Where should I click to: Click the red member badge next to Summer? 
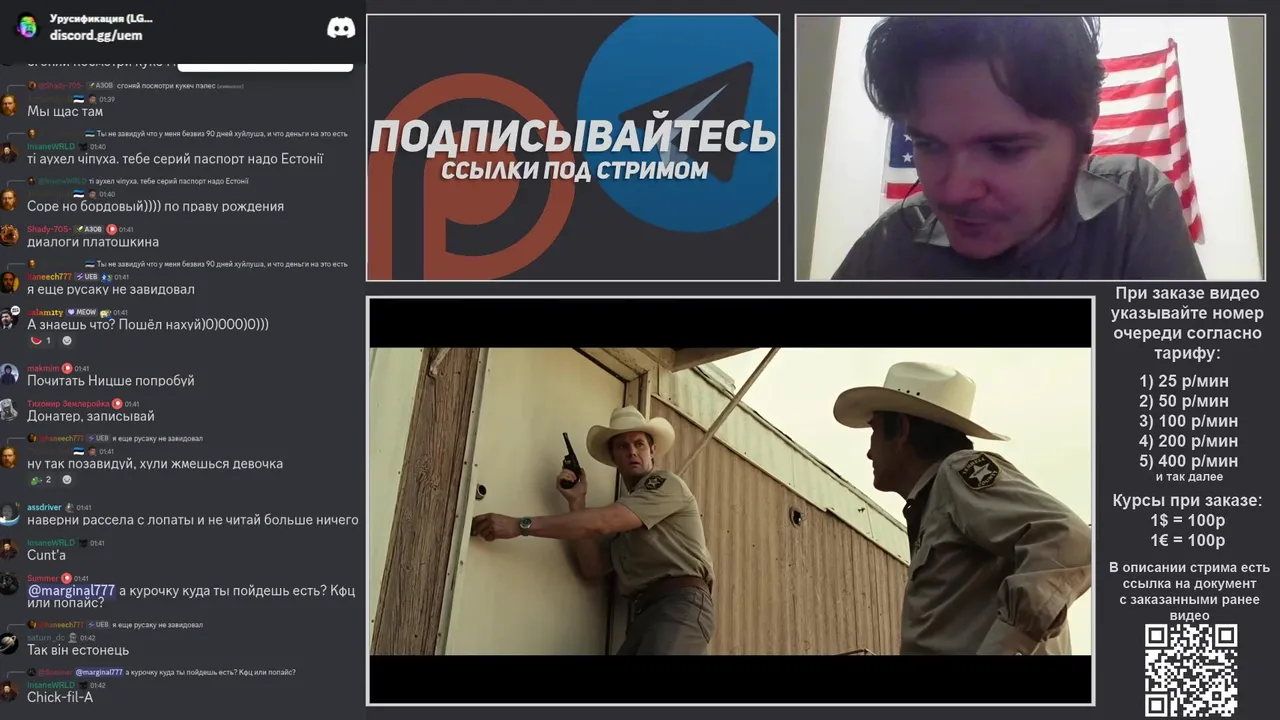tap(66, 578)
